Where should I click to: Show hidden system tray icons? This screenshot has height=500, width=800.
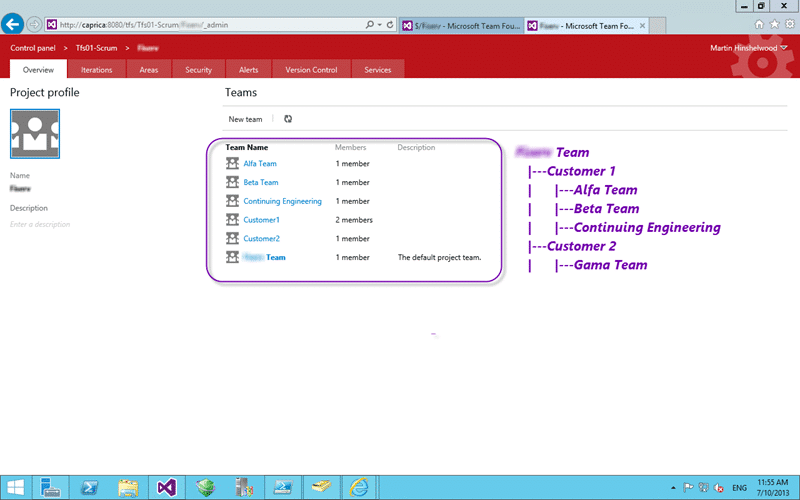673,488
